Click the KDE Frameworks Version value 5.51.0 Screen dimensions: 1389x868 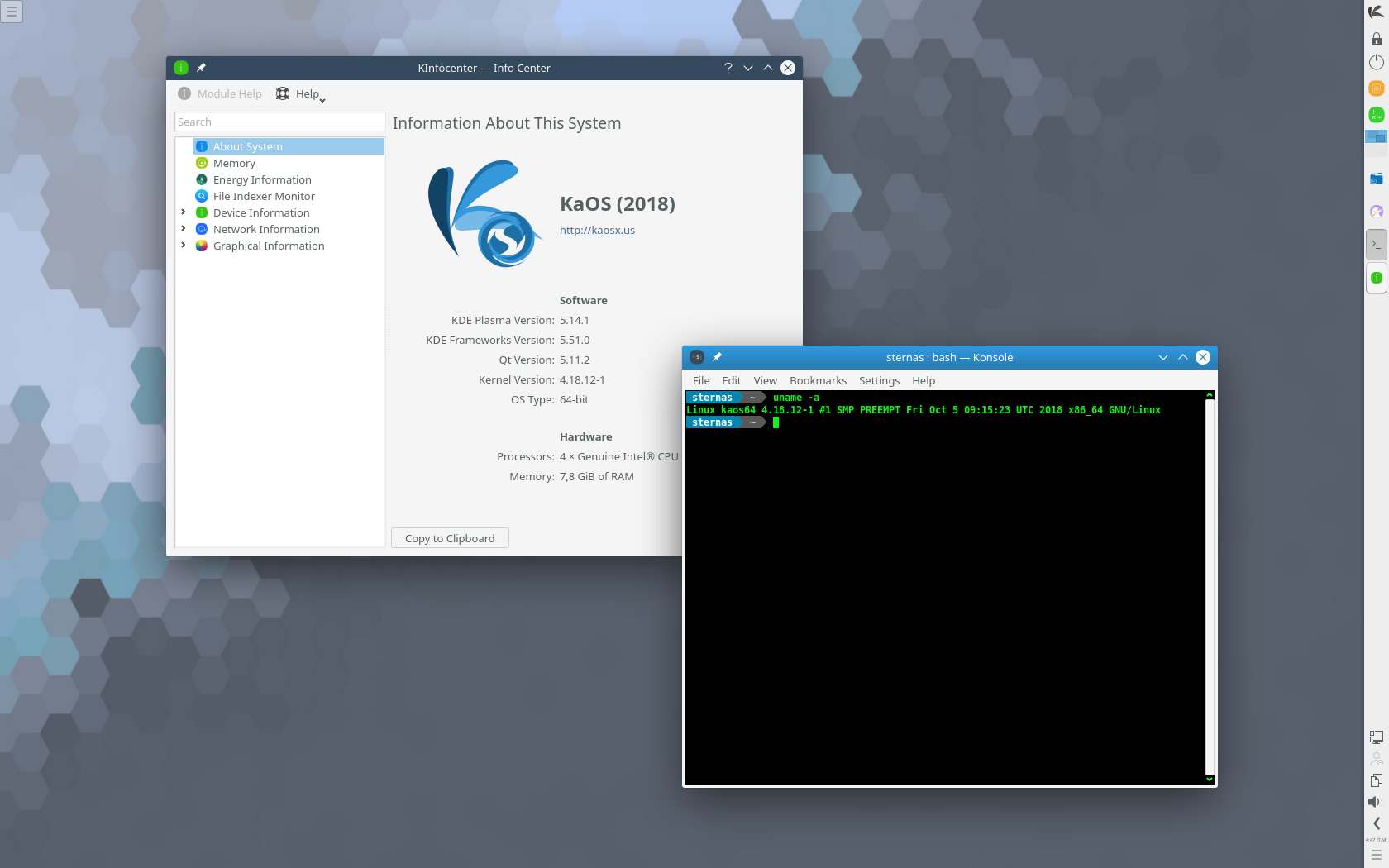[575, 340]
